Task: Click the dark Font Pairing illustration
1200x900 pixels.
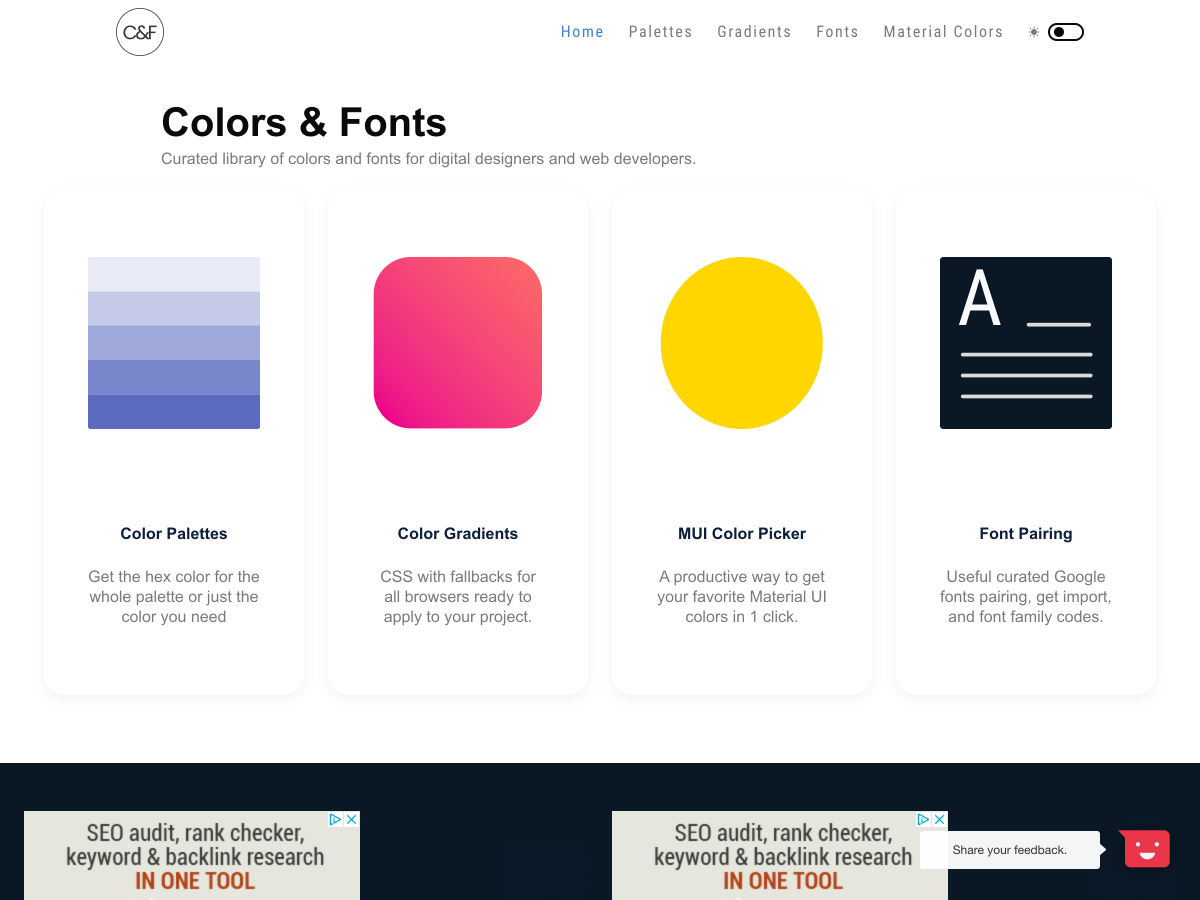Action: tap(1026, 343)
